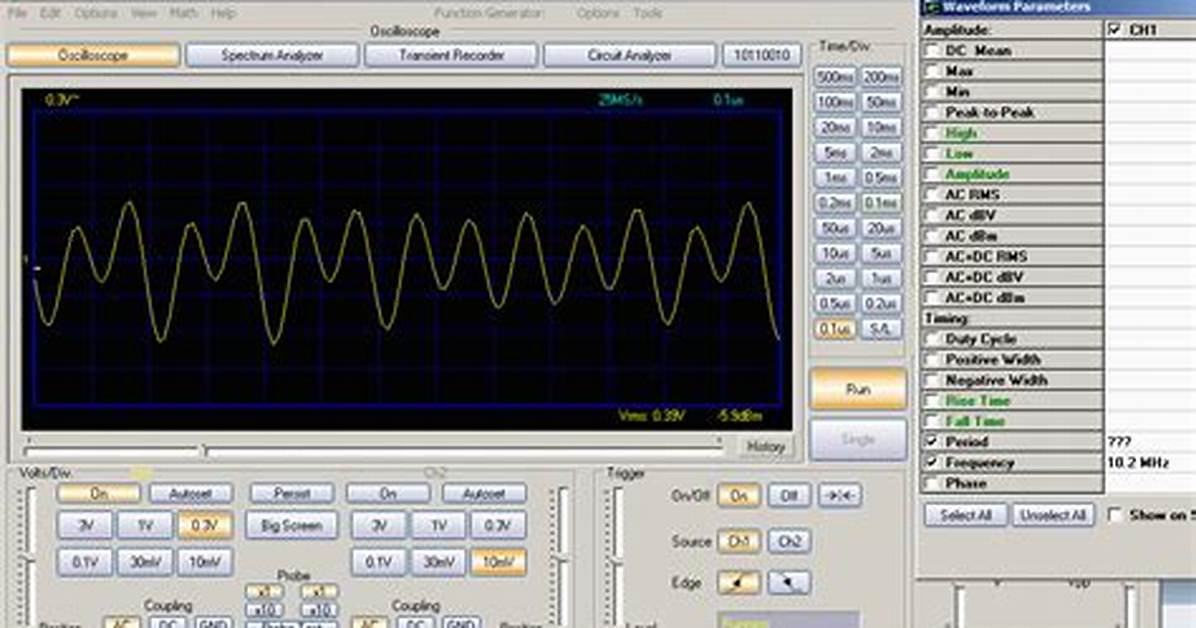This screenshot has width=1196, height=628.
Task: Set time base to 10us
Action: (834, 253)
